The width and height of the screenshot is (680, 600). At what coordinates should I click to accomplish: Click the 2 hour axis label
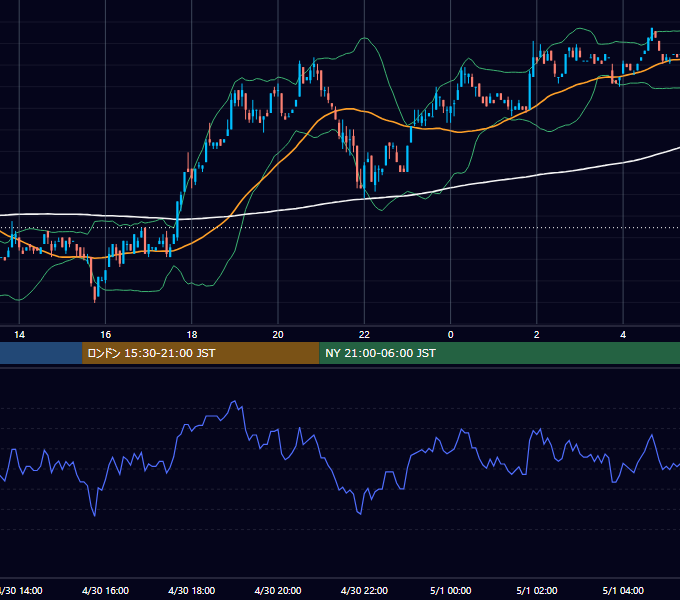536,335
